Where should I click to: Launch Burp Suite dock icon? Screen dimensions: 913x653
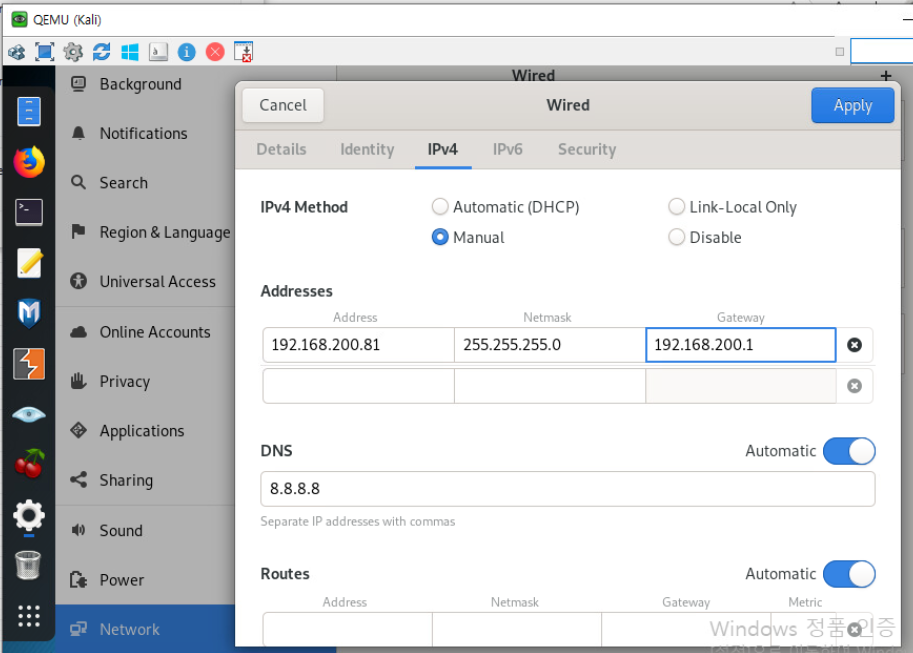click(29, 364)
